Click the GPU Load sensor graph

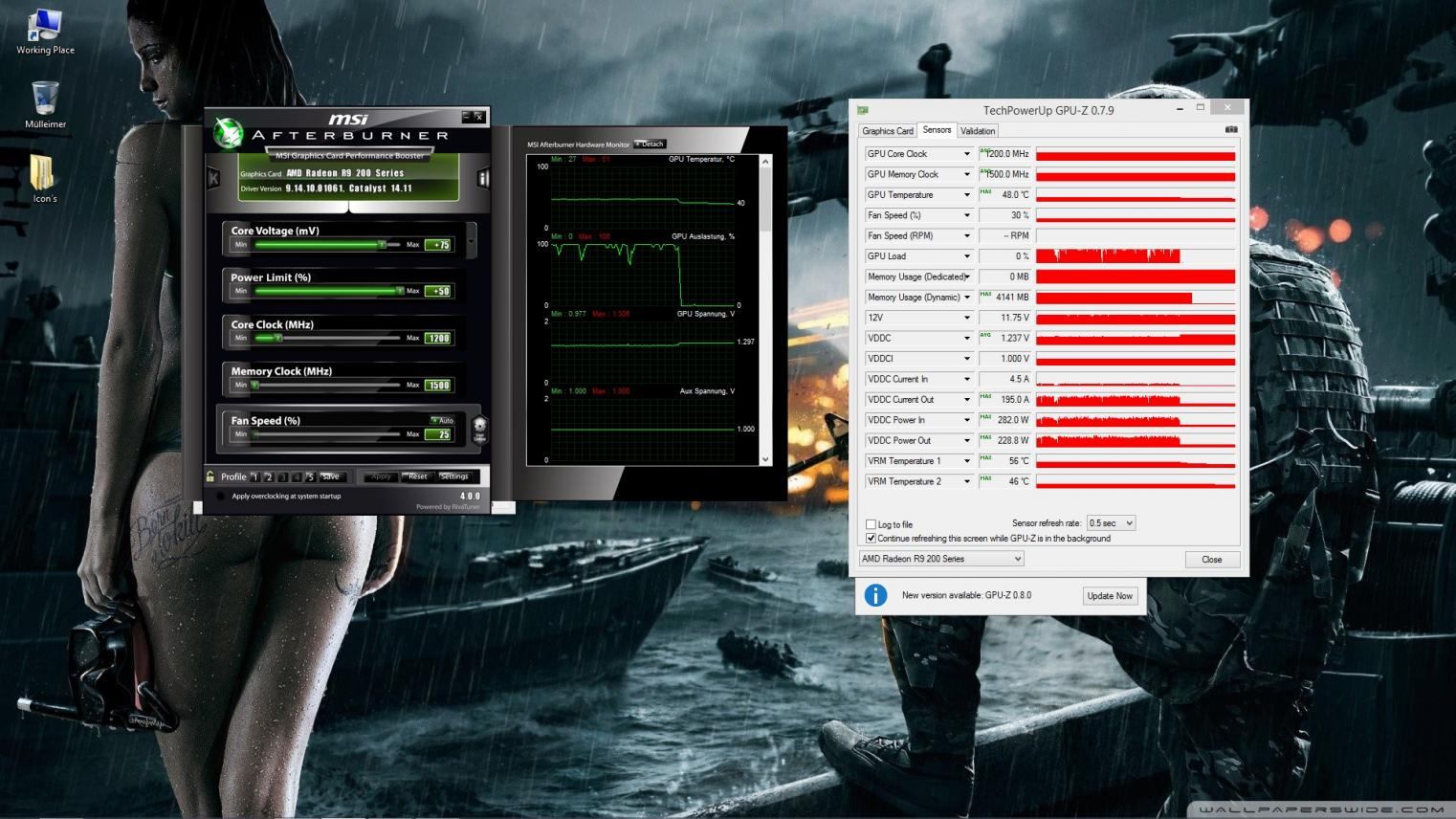coord(1136,256)
